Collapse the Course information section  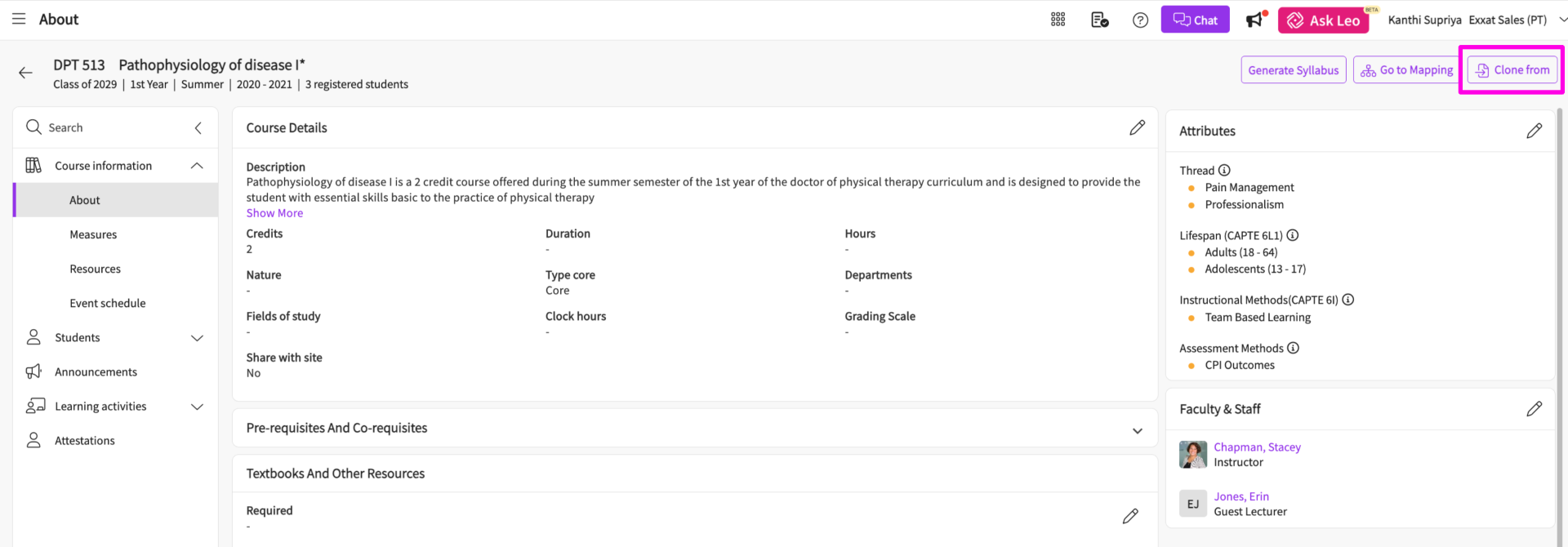pyautogui.click(x=197, y=166)
